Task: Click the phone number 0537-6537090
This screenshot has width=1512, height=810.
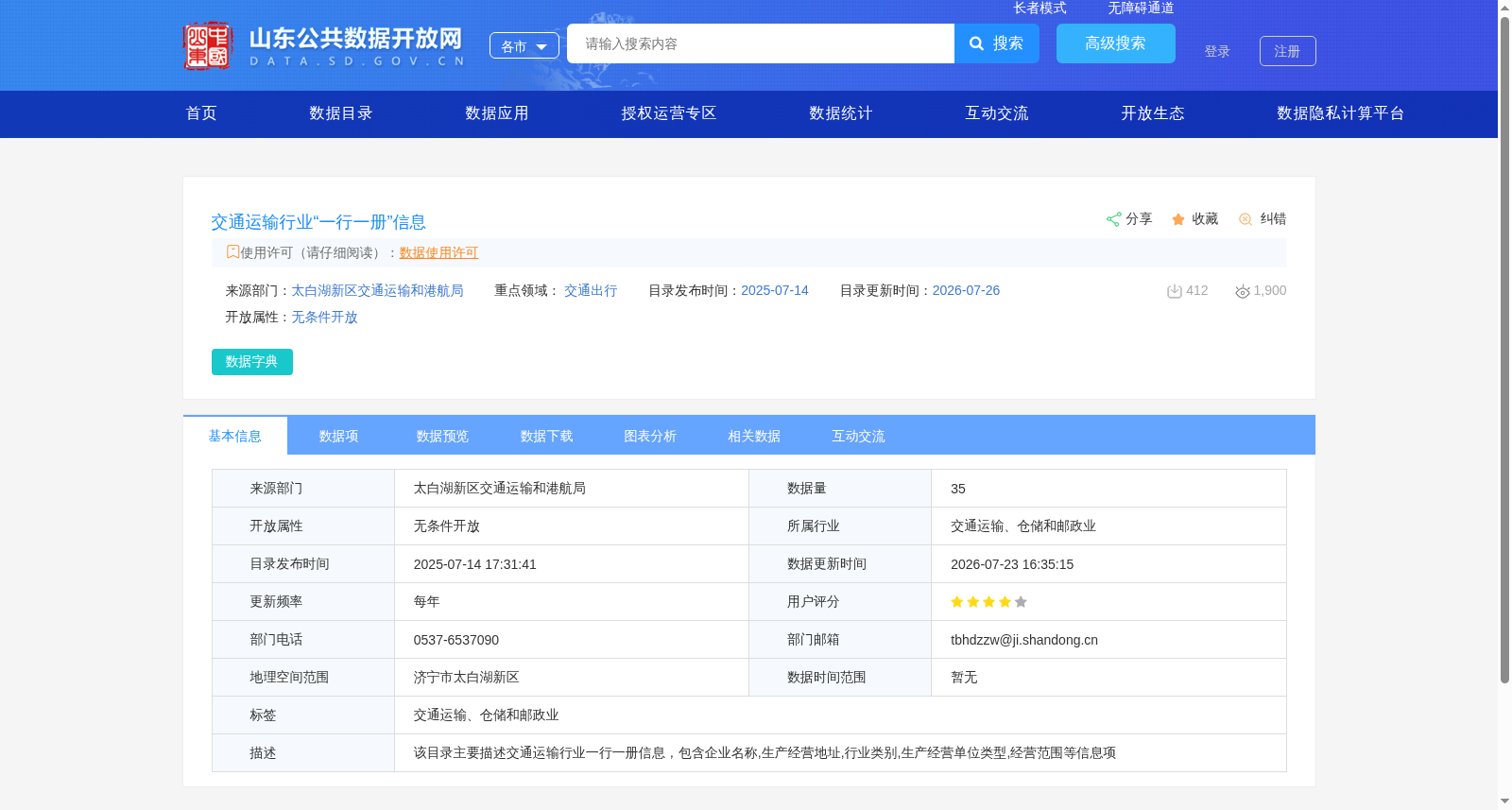Action: 456,640
